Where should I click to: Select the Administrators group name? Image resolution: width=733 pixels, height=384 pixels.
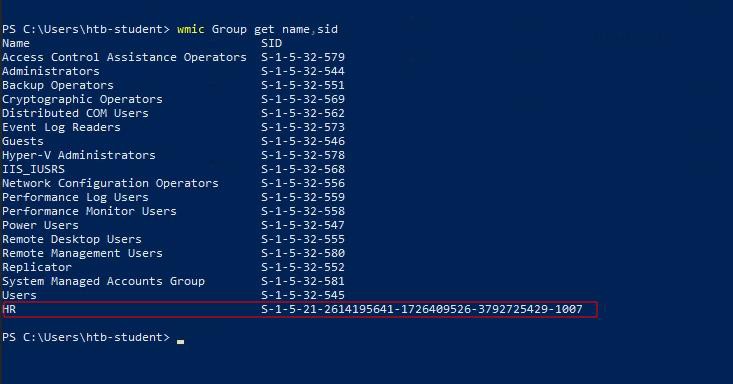(50, 71)
